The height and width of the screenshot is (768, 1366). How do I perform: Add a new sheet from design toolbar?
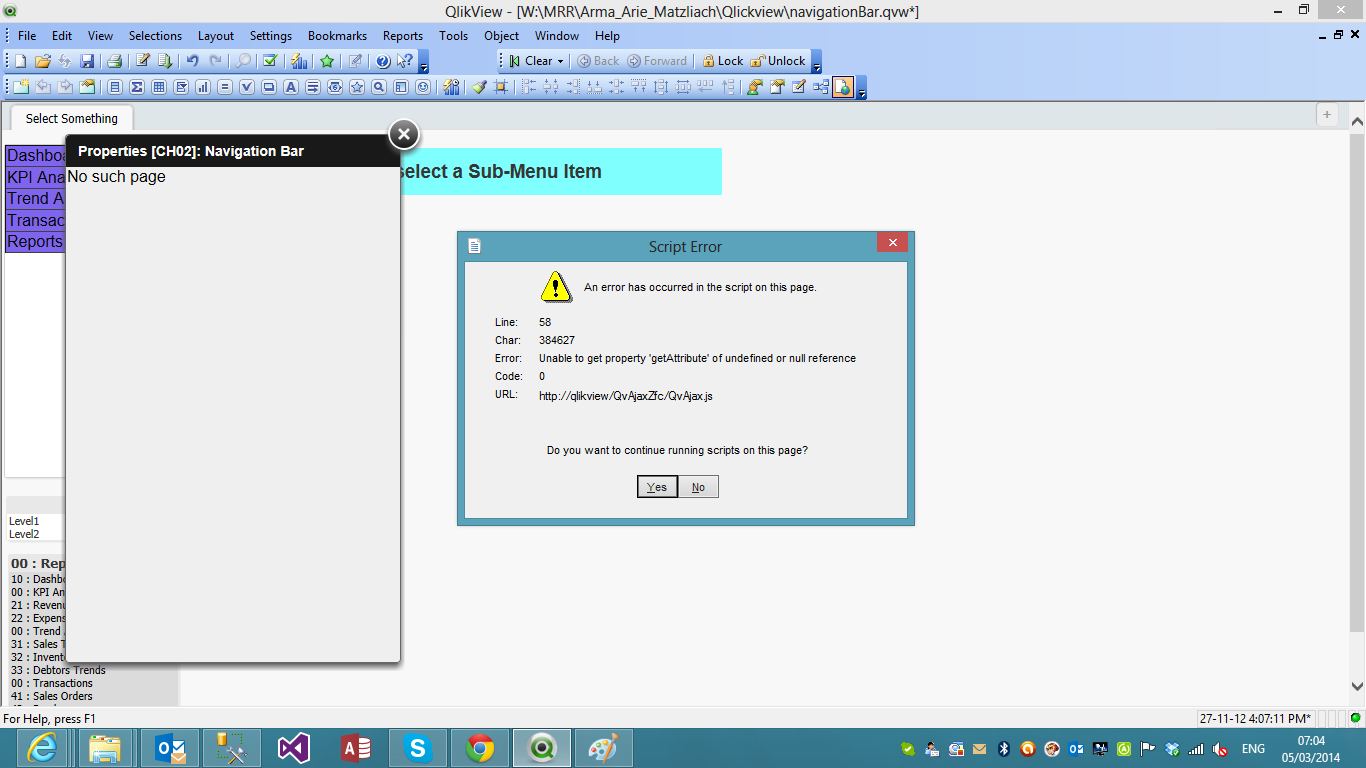[x=21, y=87]
